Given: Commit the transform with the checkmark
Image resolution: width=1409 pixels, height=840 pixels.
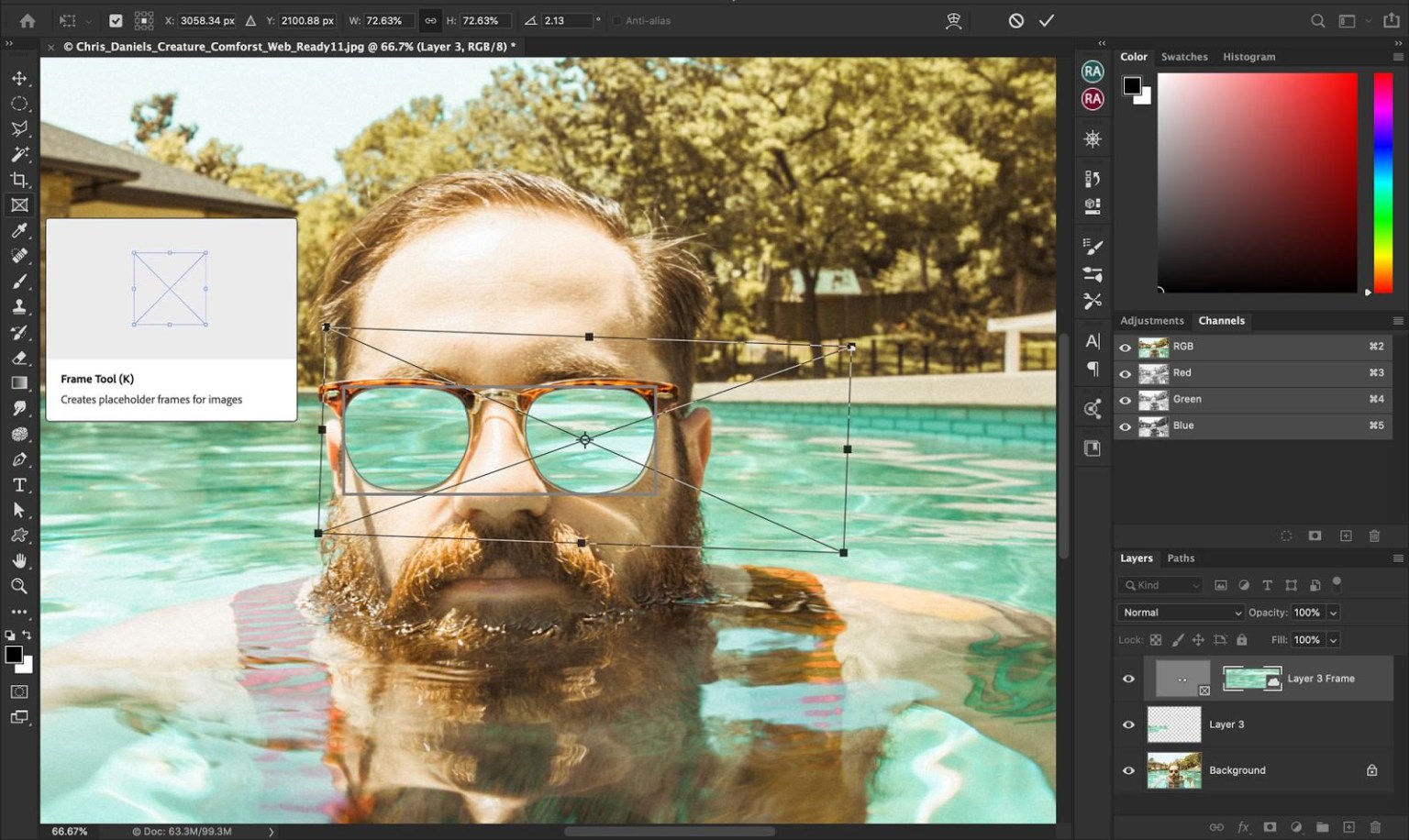Looking at the screenshot, I should [1047, 20].
